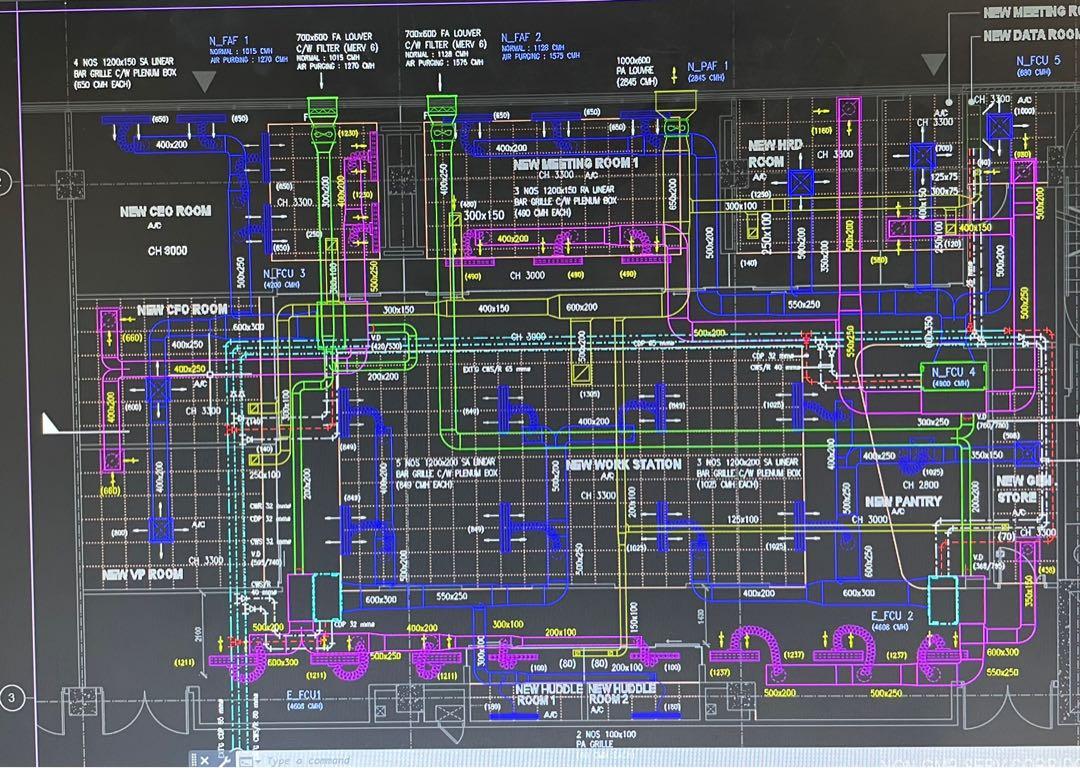Image resolution: width=1080 pixels, height=768 pixels.
Task: Close the command line with its X button
Action: [204, 760]
